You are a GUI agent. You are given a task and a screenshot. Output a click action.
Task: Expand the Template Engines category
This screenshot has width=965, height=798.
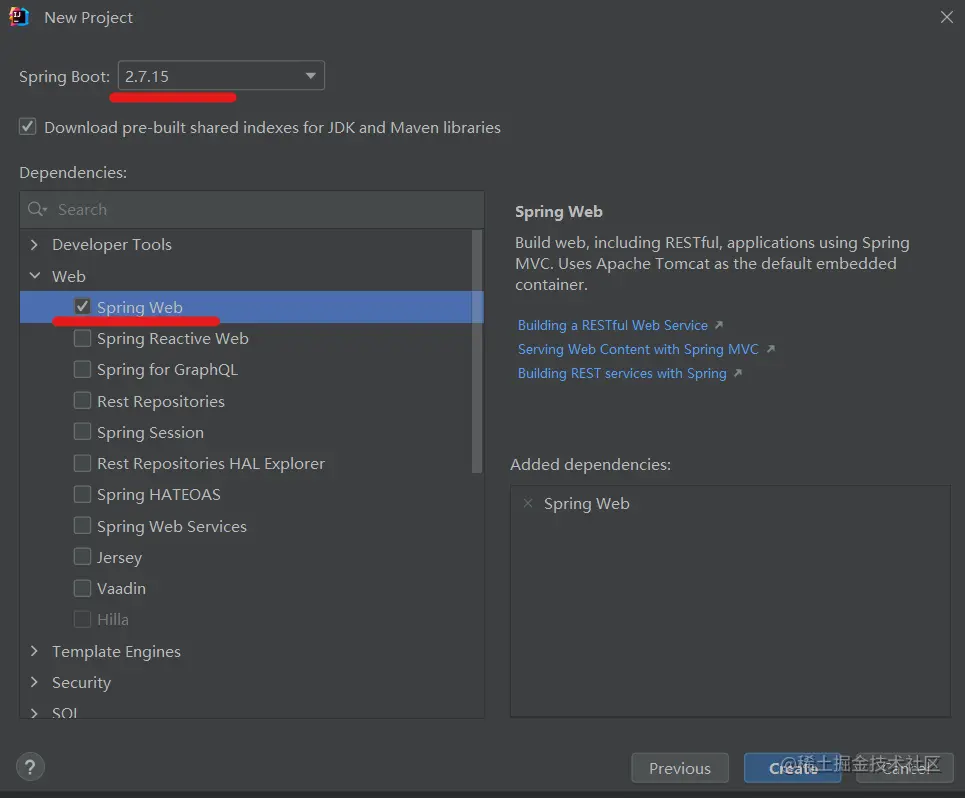click(35, 651)
